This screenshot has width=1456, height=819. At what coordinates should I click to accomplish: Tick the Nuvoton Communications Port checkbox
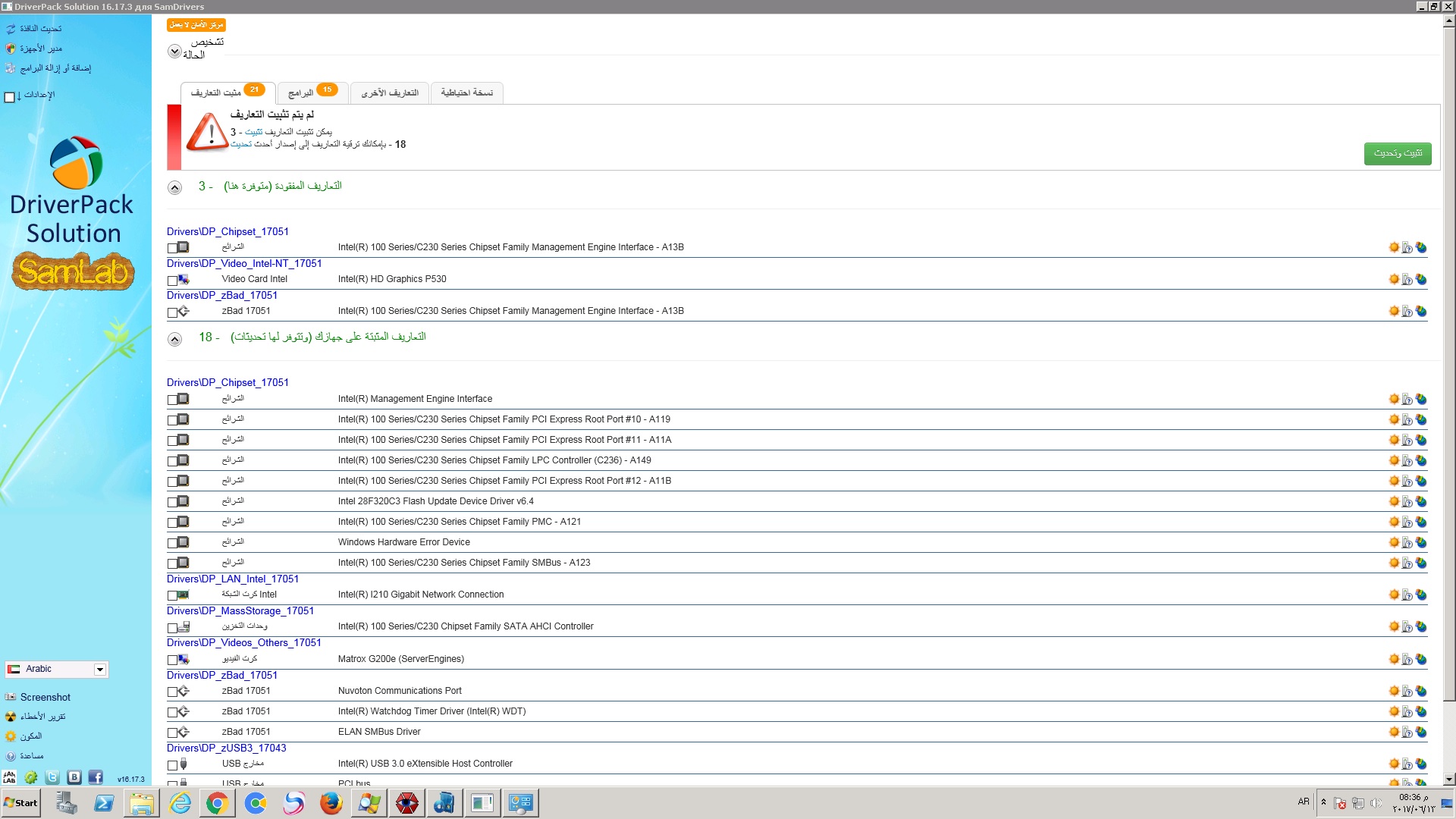(x=172, y=692)
